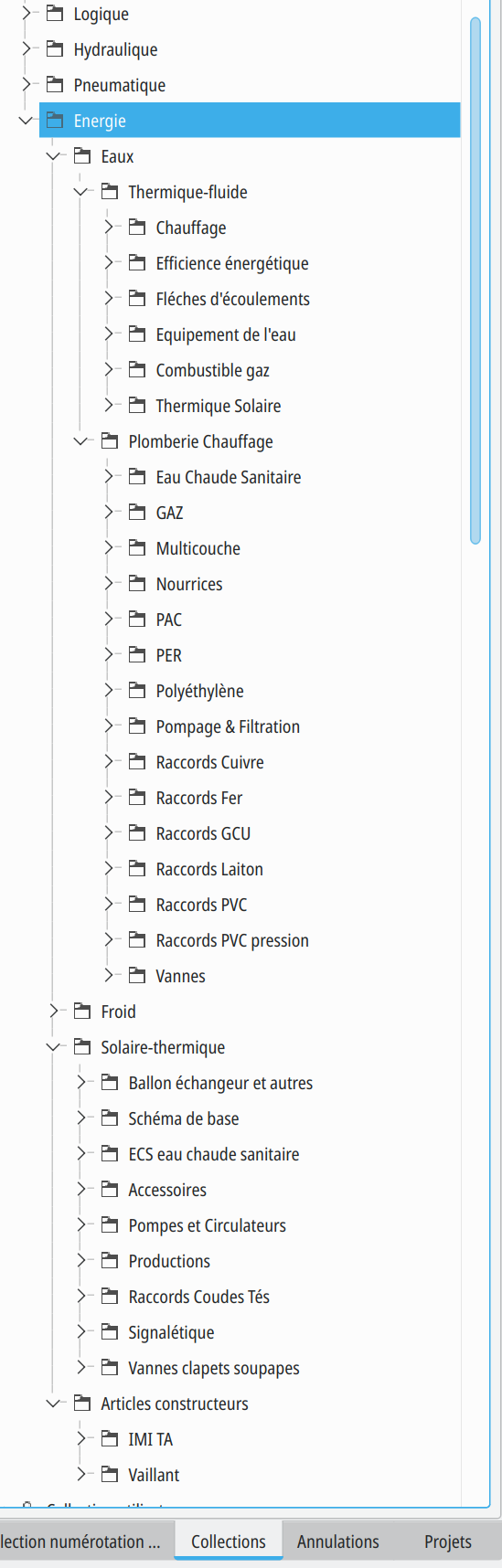Click the Vannes folder icon
502x1568 pixels.
point(137,976)
